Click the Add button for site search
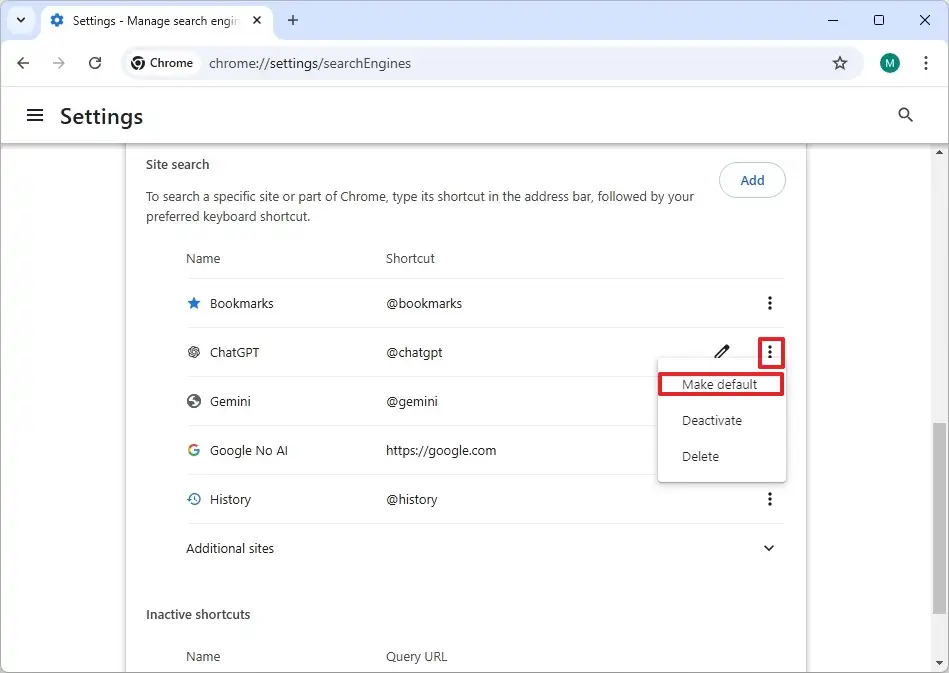This screenshot has width=949, height=673. [752, 180]
